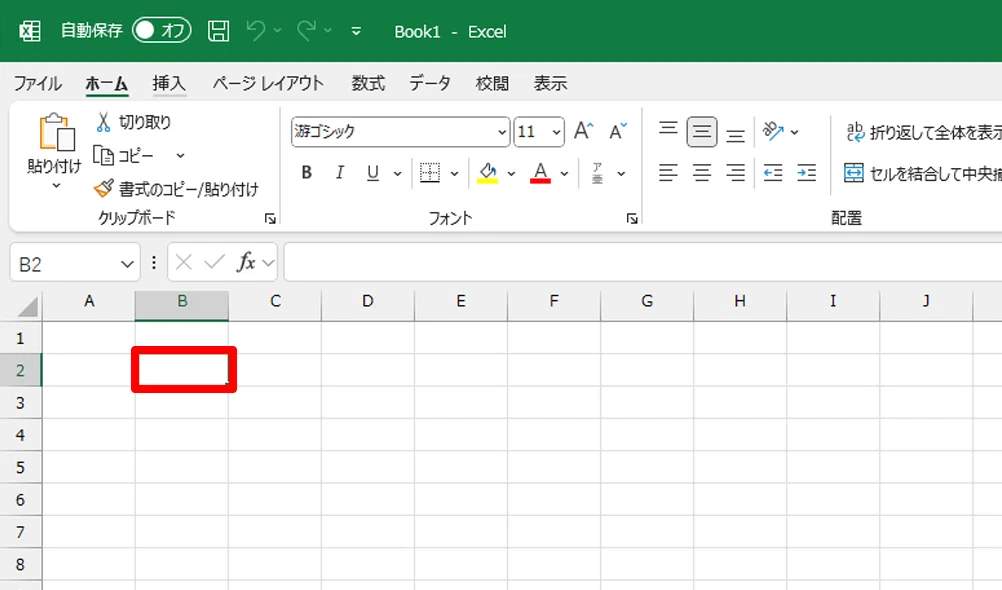The width and height of the screenshot is (1002, 590).
Task: Open the font name 游ゴシック combo box
Action: pyautogui.click(x=400, y=132)
